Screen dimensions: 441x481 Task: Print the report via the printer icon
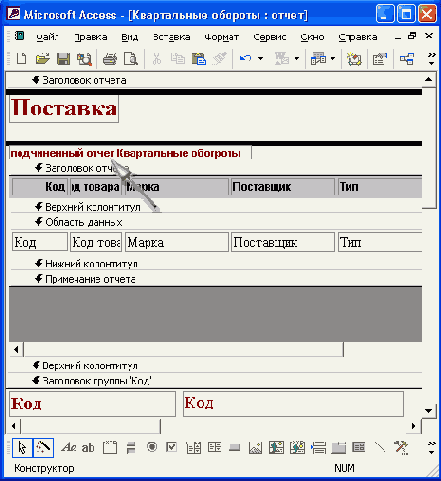[110, 59]
